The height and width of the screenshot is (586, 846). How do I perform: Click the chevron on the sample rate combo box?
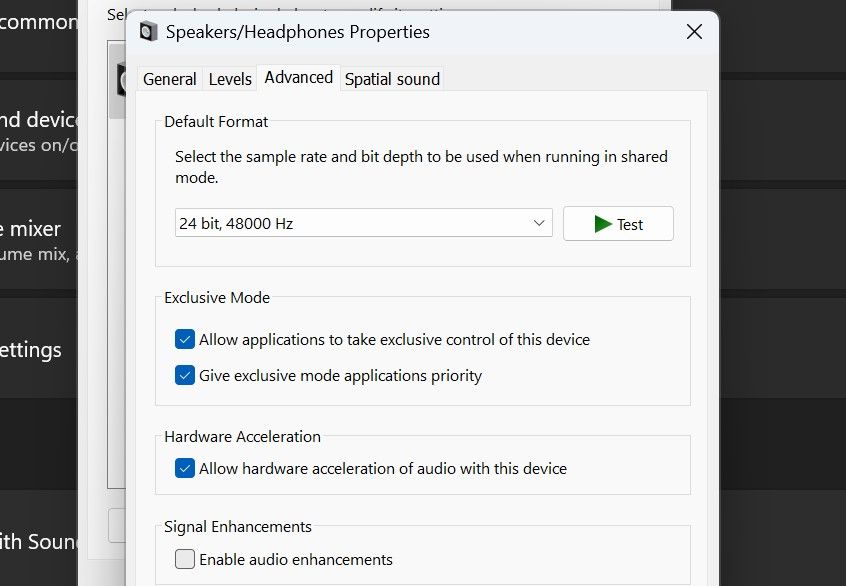click(537, 223)
